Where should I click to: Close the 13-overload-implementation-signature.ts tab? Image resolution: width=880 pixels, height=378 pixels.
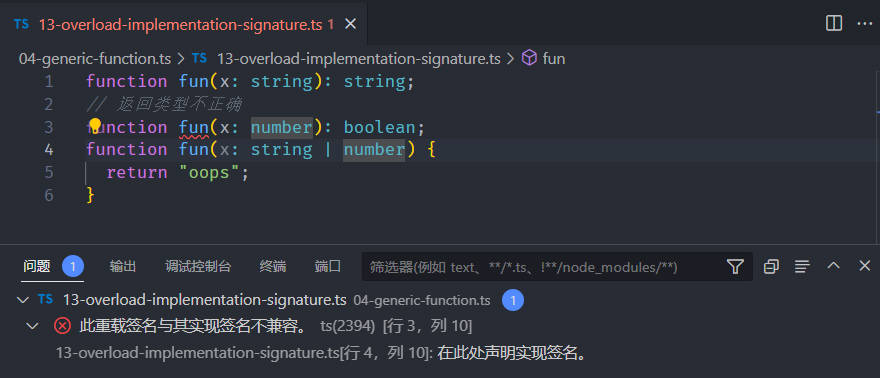coord(350,24)
